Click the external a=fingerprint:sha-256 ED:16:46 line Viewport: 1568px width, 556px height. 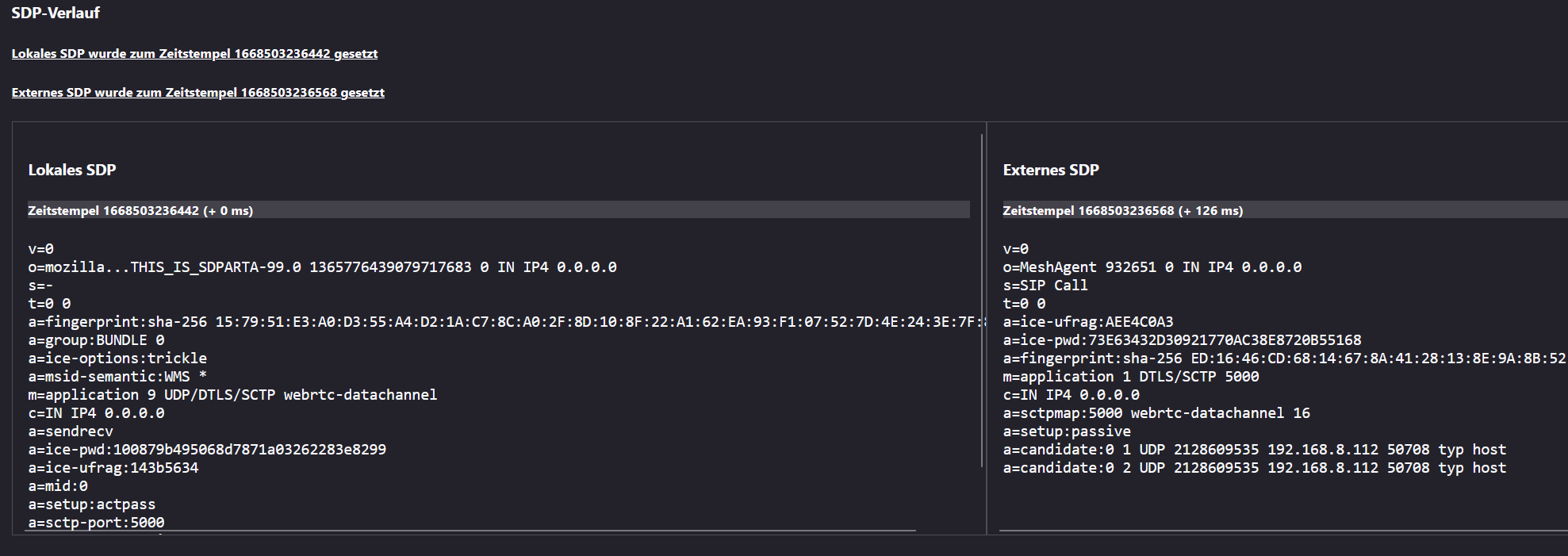pos(1285,359)
